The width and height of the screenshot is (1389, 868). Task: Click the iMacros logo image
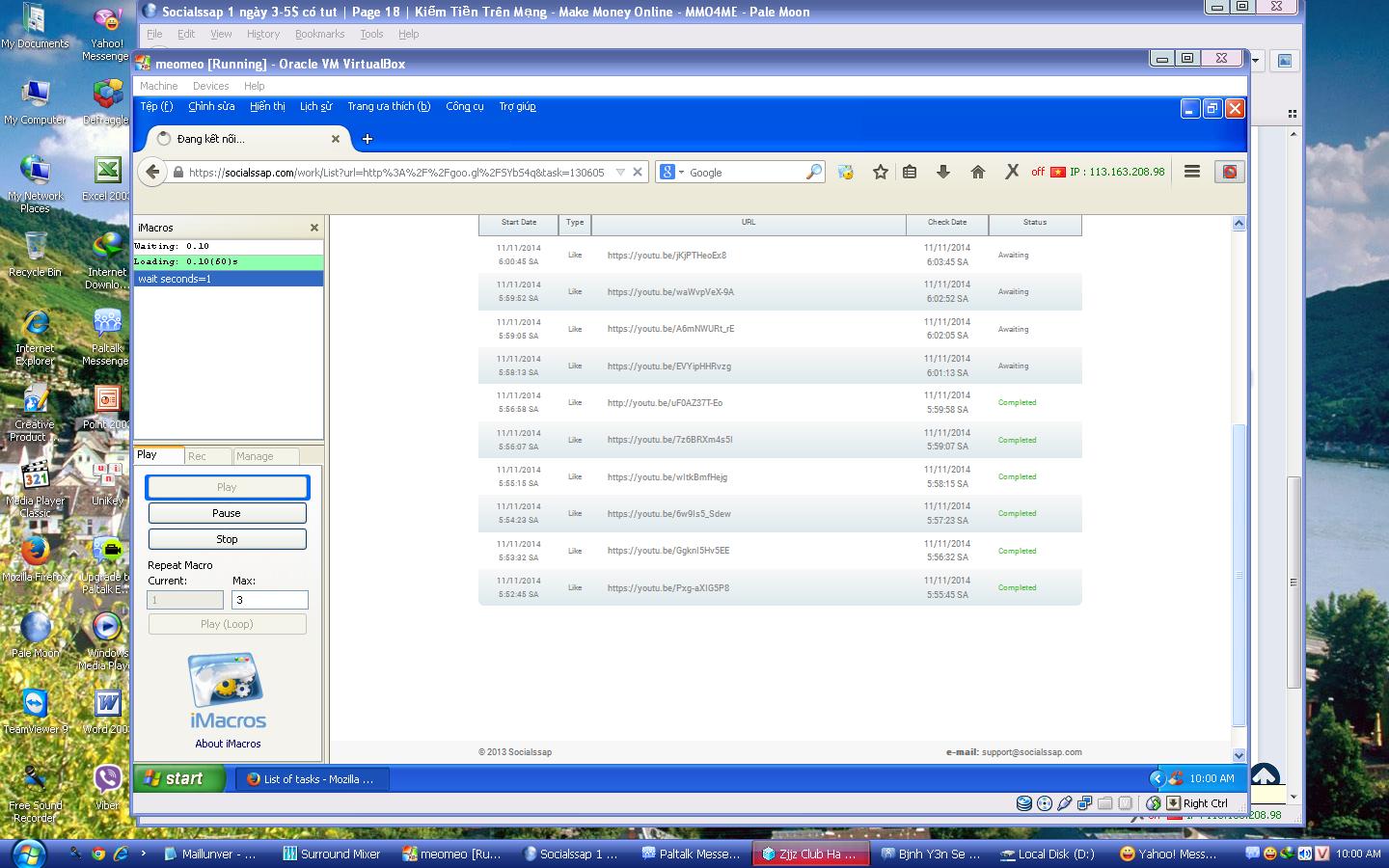click(x=228, y=692)
